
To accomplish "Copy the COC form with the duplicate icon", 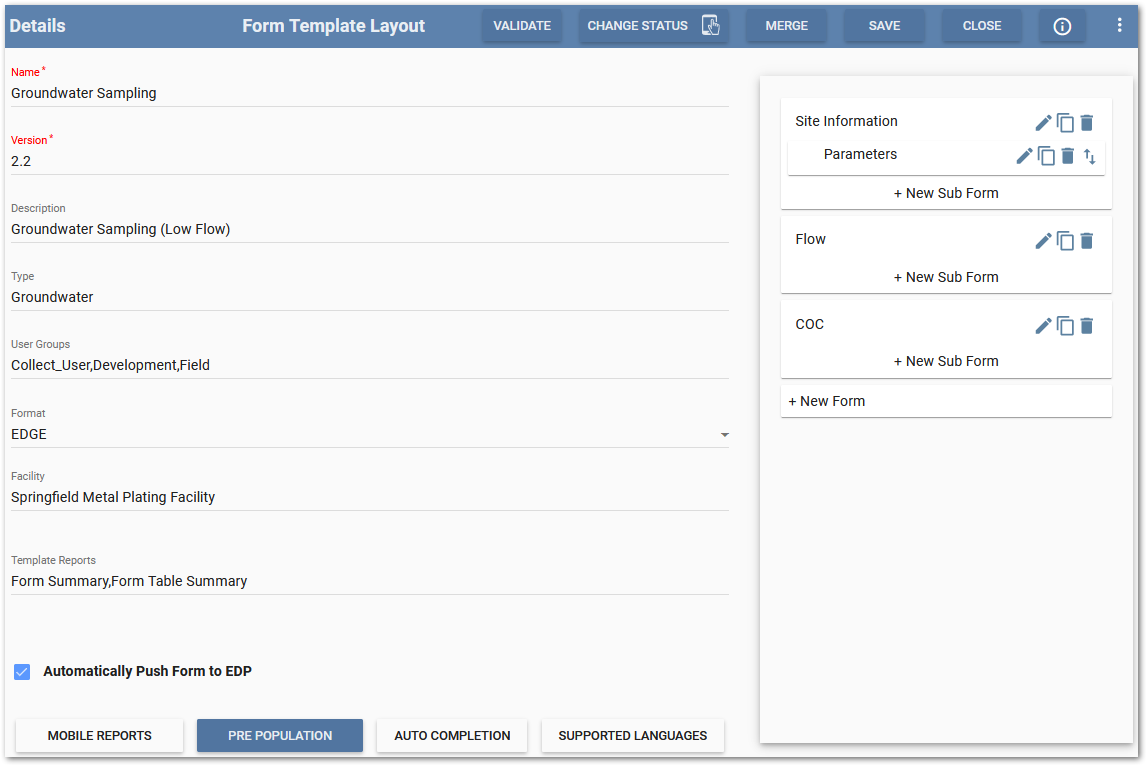I will [1065, 325].
